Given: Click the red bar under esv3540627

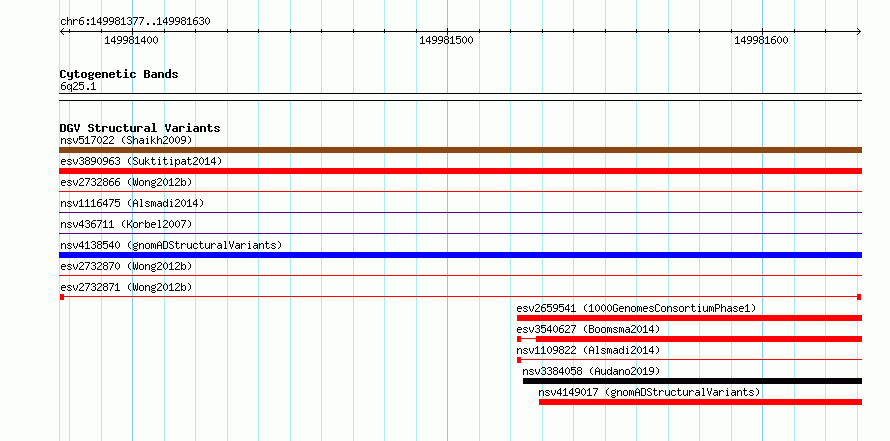Looking at the screenshot, I should coord(689,339).
